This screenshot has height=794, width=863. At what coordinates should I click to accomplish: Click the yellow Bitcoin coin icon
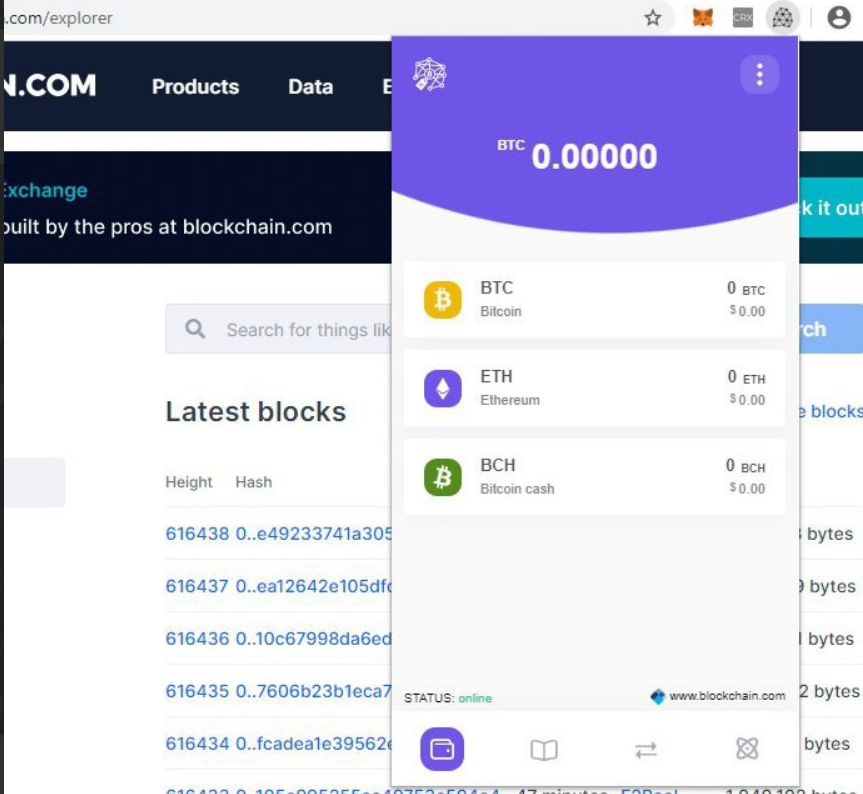pos(443,300)
